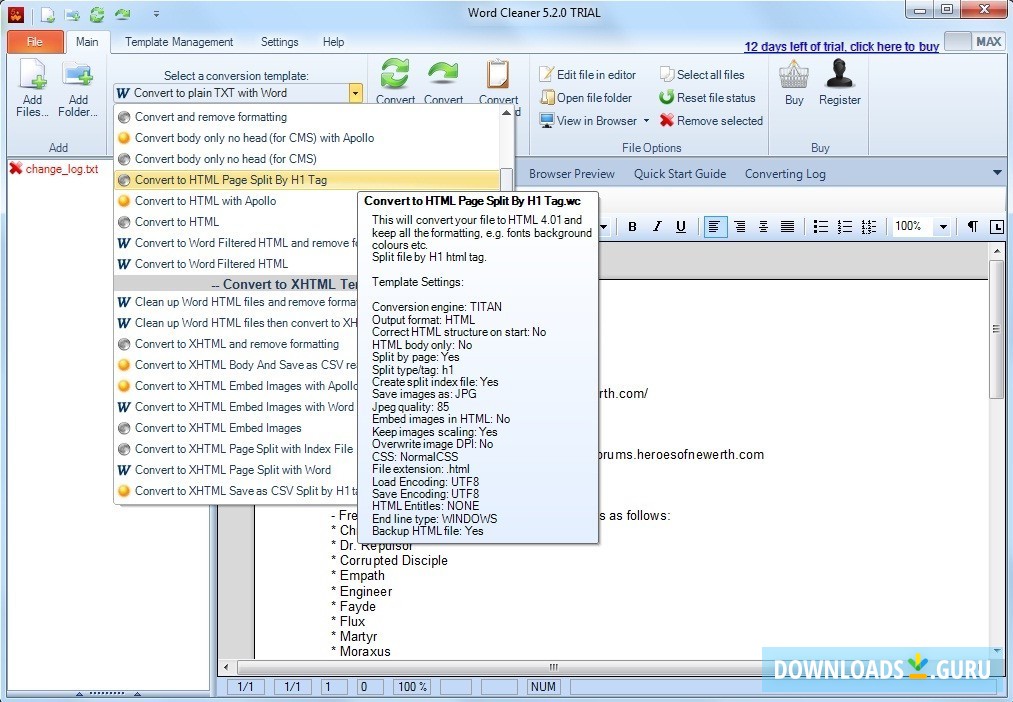This screenshot has height=702, width=1013.
Task: Click the Add Folder icon in ribbon
Action: [x=78, y=74]
